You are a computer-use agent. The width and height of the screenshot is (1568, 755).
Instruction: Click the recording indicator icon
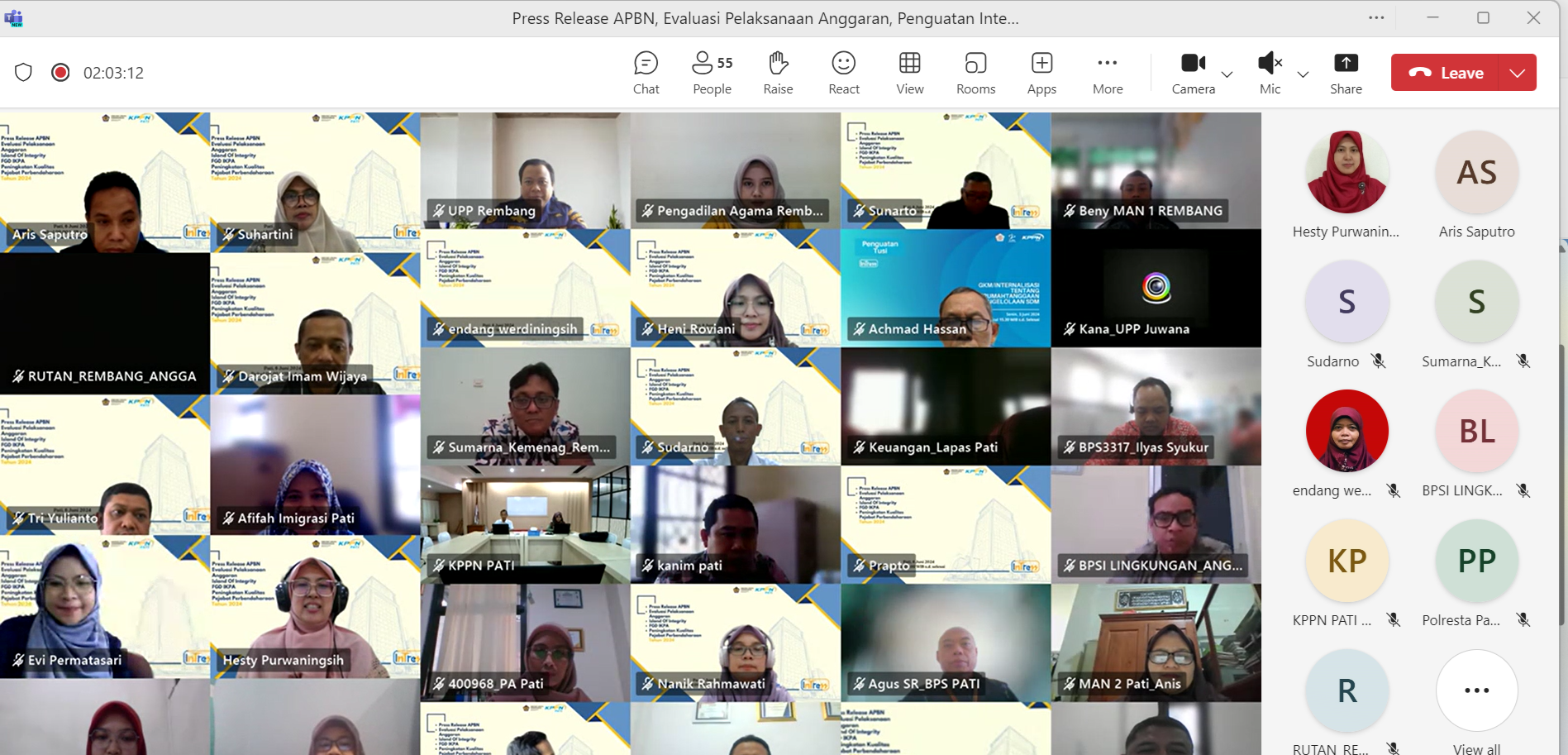coord(60,73)
